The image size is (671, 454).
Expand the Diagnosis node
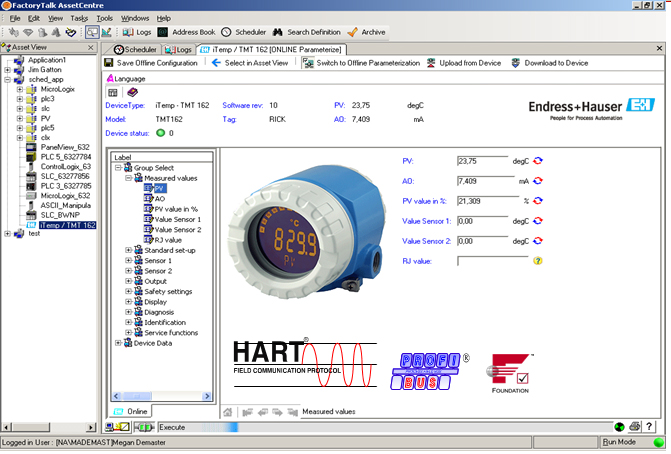click(128, 312)
